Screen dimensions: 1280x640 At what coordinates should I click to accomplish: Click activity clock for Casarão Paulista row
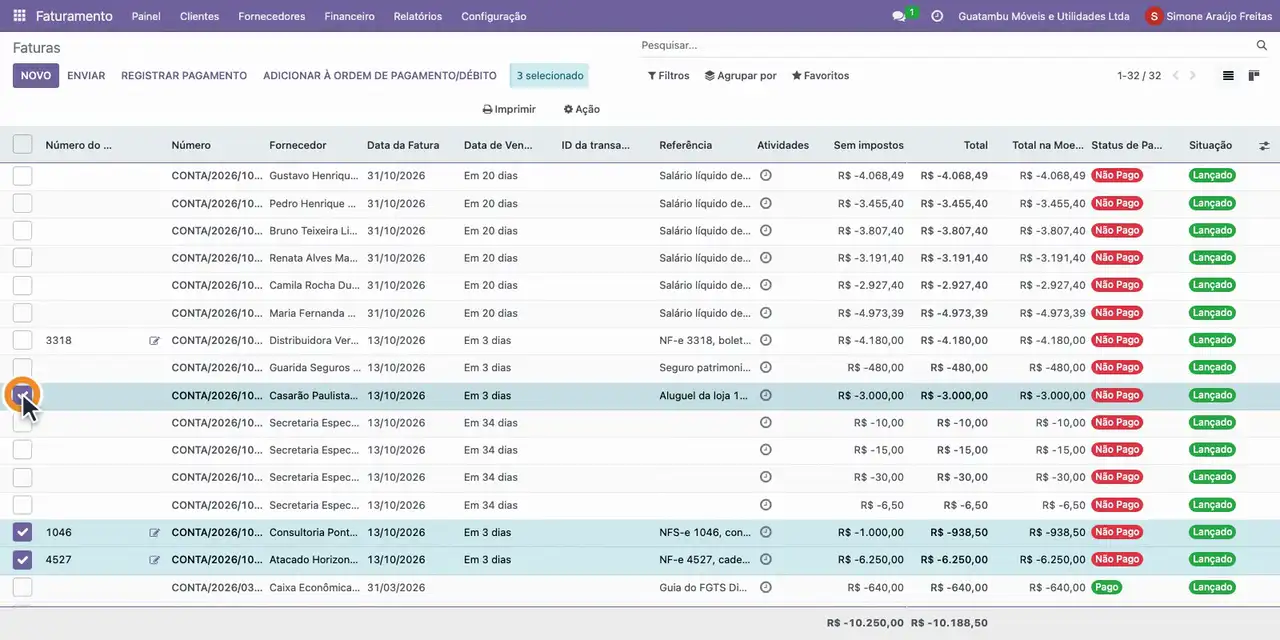tap(766, 395)
